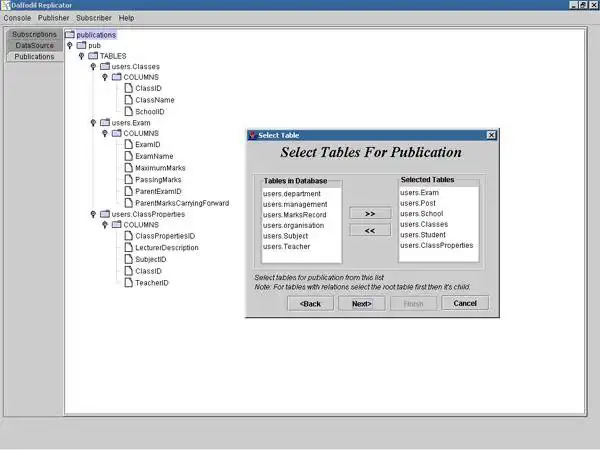The width and height of the screenshot is (600, 450).
Task: Click the PassingMarks column file icon
Action: [129, 179]
